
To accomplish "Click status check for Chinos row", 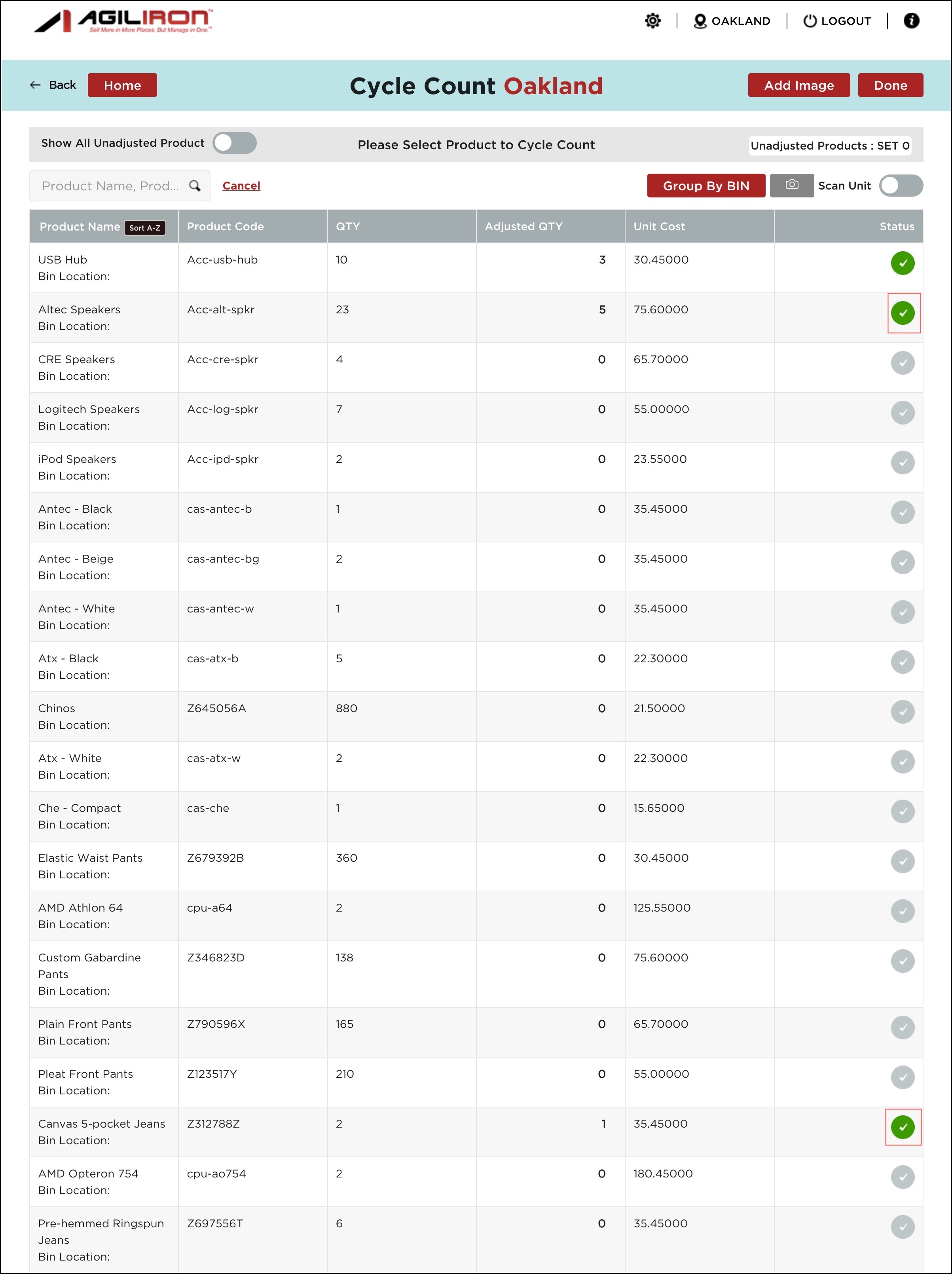I will pyautogui.click(x=902, y=712).
